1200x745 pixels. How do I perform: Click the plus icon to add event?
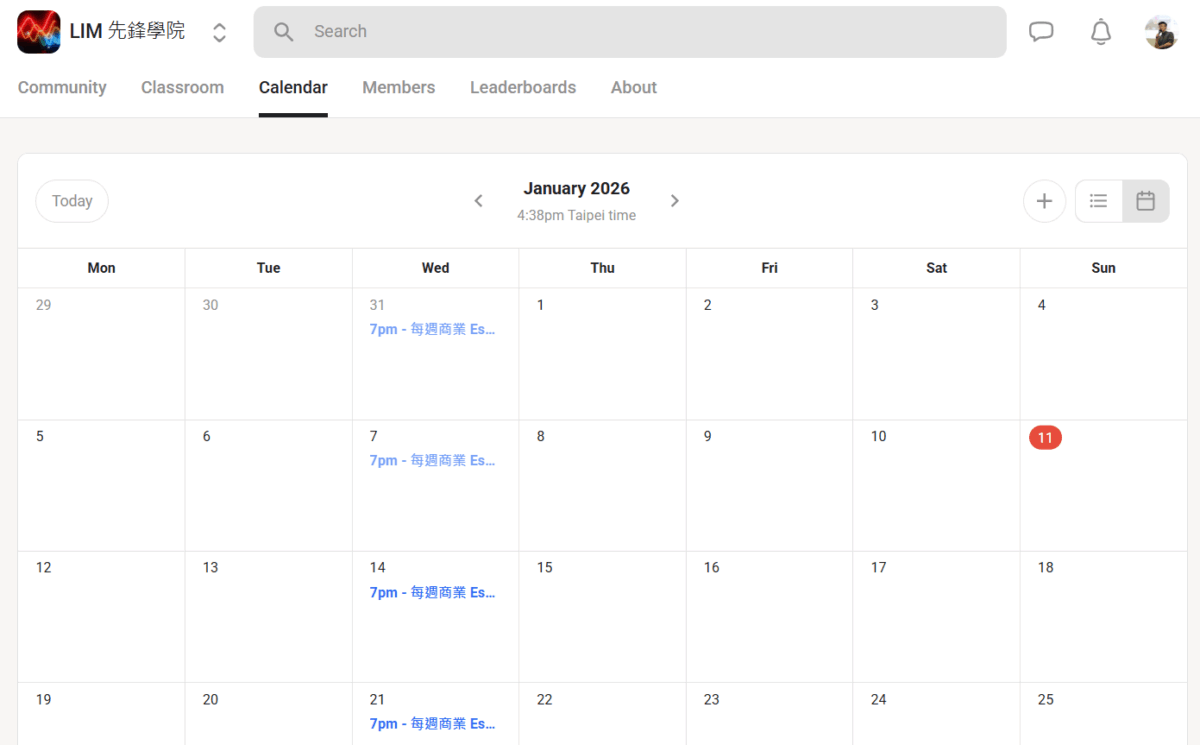tap(1044, 201)
